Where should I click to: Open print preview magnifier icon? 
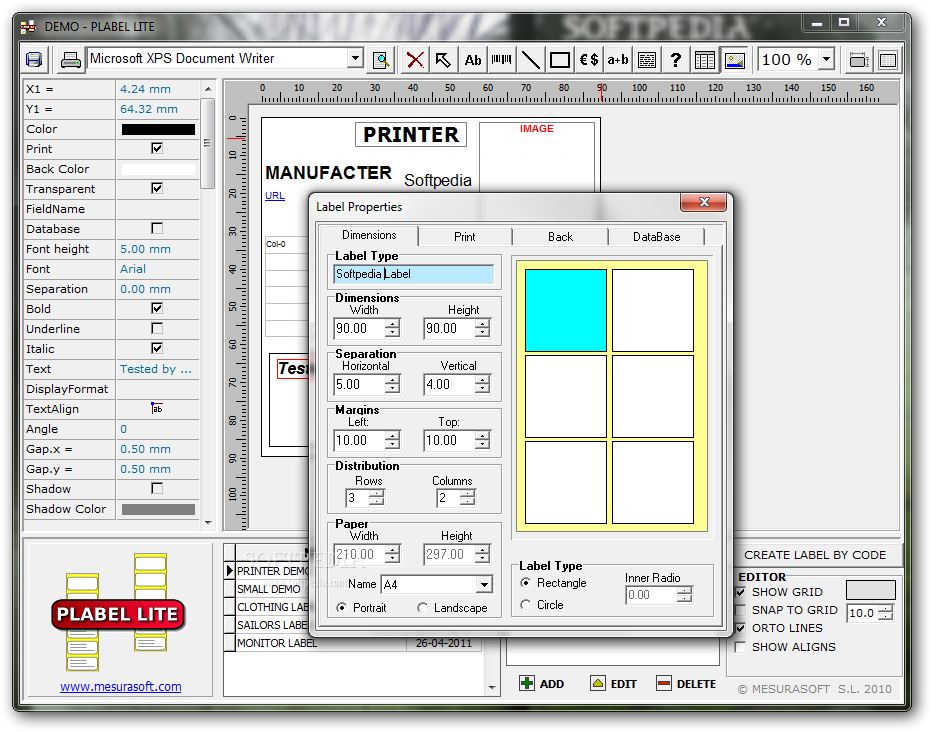381,60
